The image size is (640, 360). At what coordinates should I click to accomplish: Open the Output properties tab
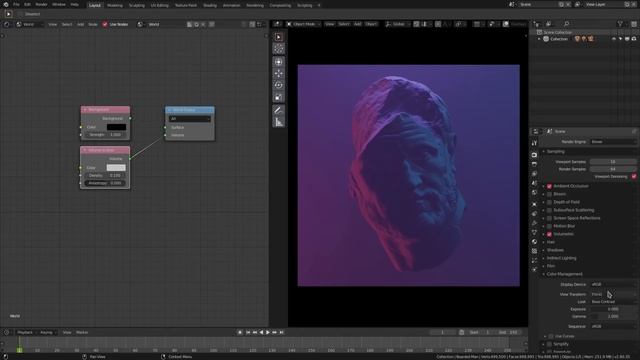(534, 164)
